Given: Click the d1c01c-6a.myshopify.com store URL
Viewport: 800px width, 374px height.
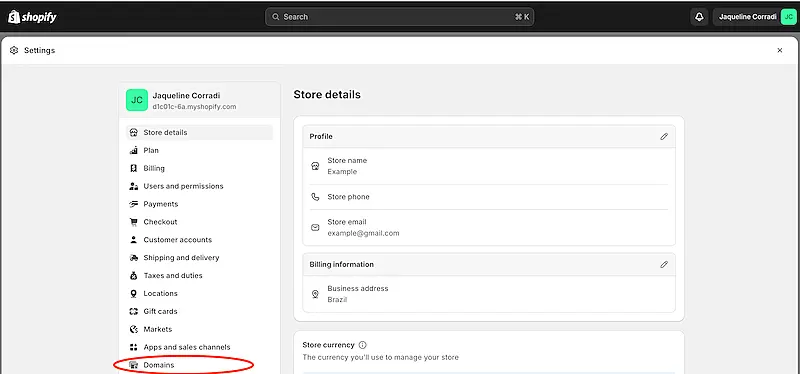Looking at the screenshot, I should click(x=194, y=107).
